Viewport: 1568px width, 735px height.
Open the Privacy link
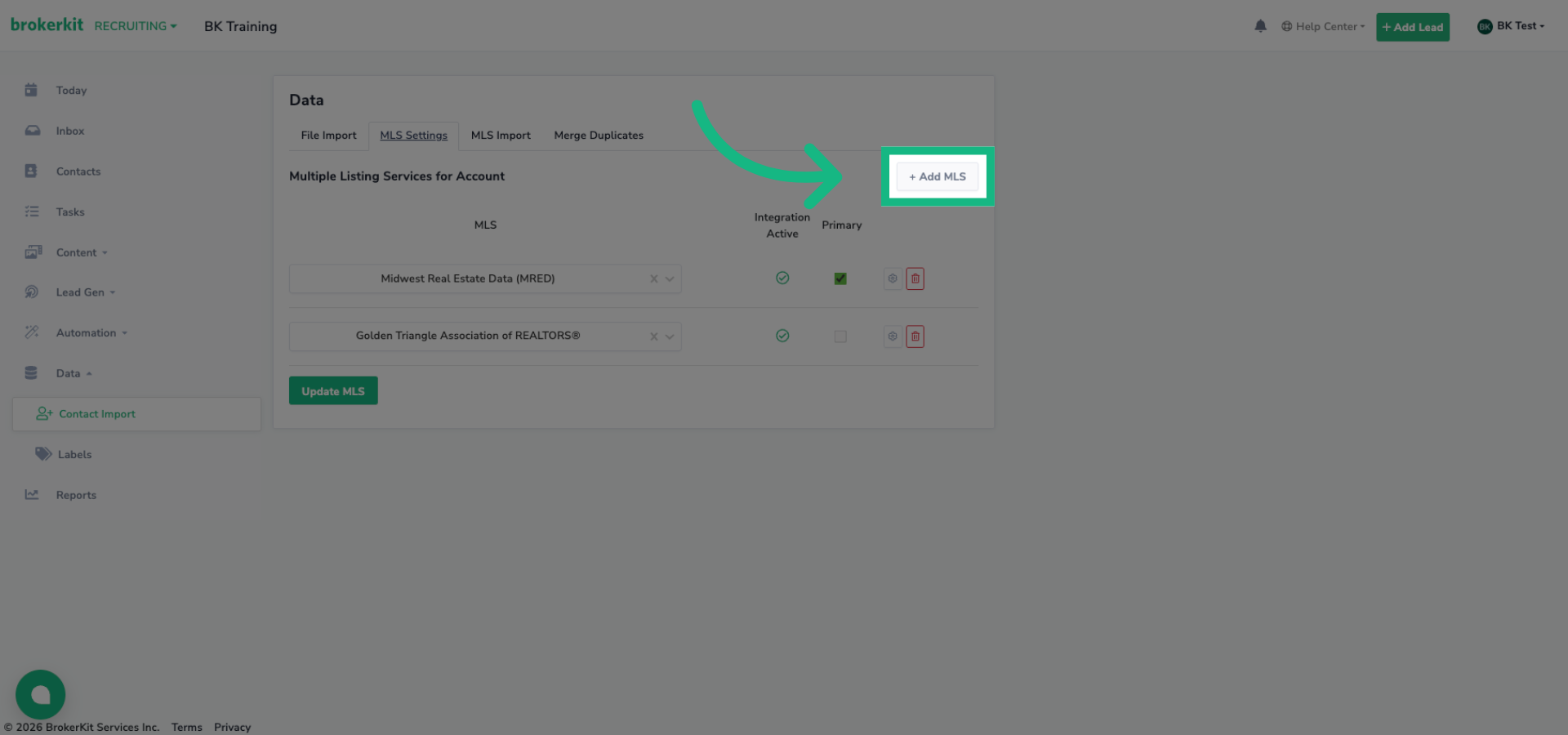tap(232, 727)
